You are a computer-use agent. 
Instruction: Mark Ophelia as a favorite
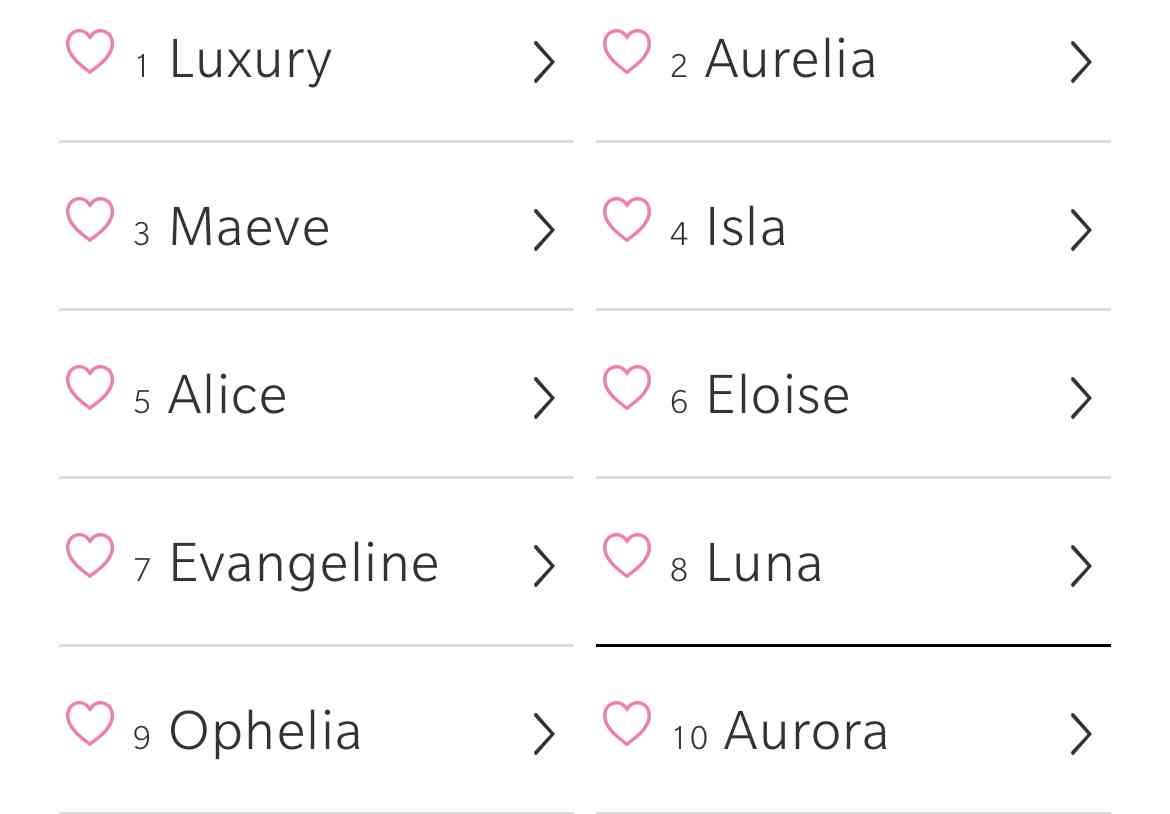[90, 722]
